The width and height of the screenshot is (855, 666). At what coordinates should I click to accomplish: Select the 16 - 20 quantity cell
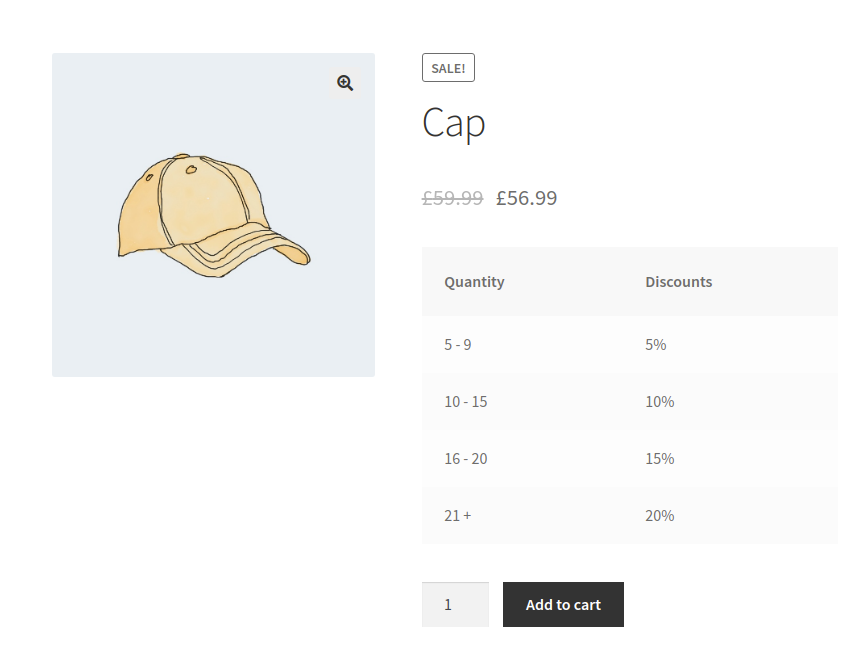pyautogui.click(x=466, y=459)
